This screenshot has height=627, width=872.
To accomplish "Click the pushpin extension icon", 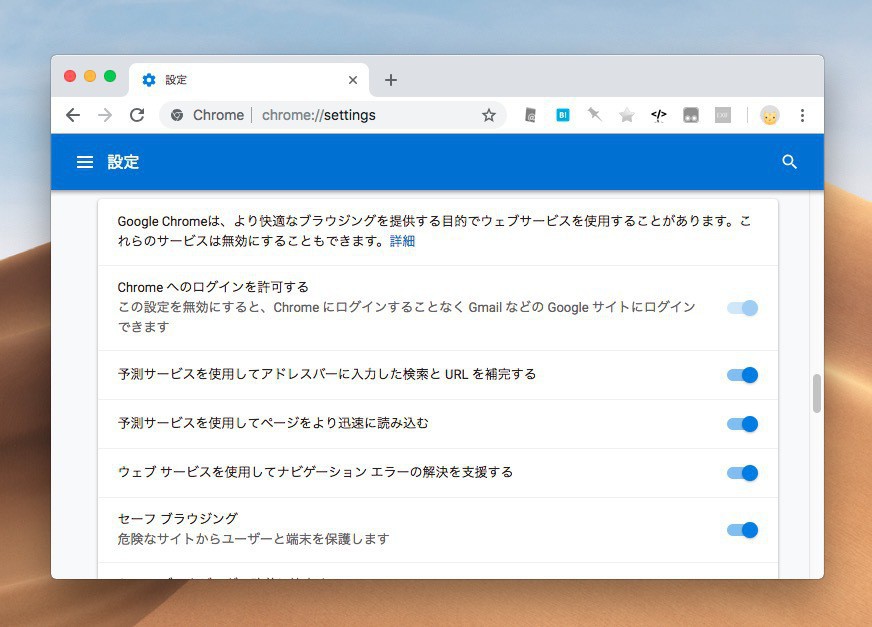I will (594, 115).
